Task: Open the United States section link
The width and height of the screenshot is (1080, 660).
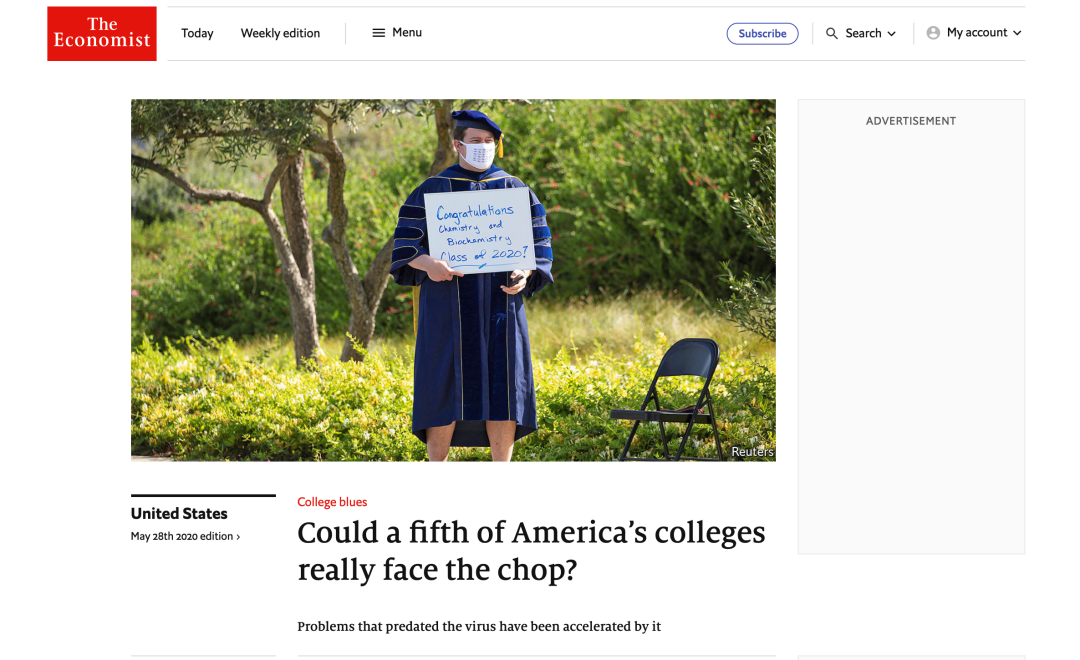Action: pyautogui.click(x=179, y=513)
